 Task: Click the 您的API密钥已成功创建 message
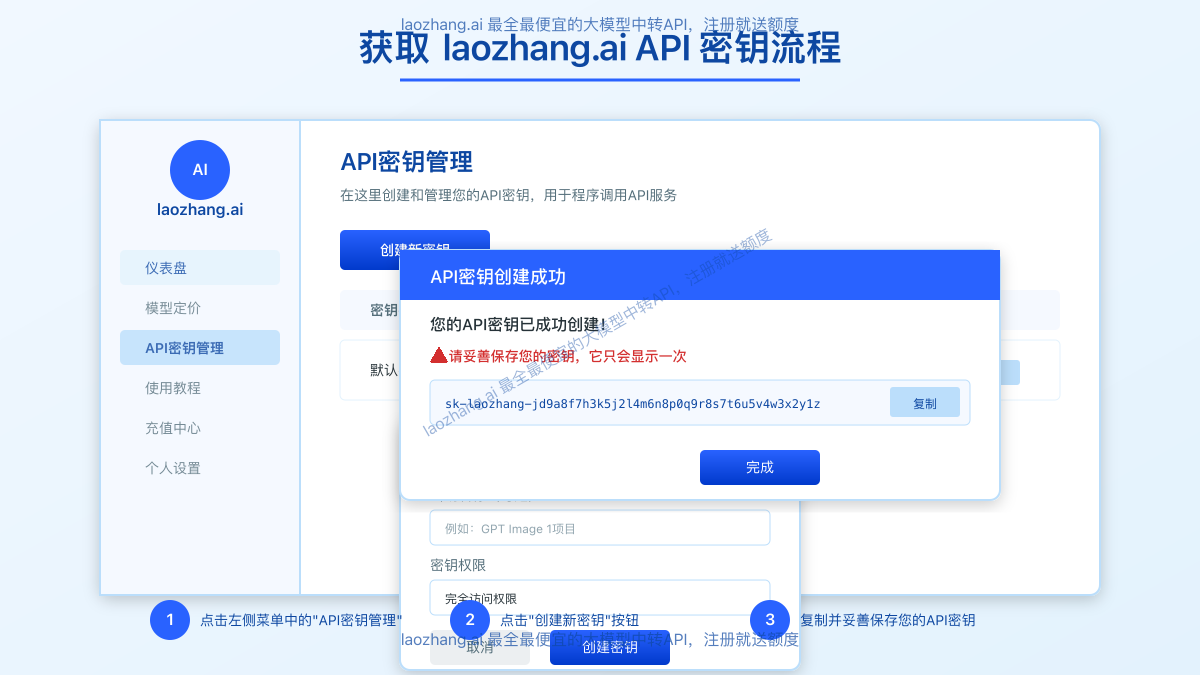click(x=518, y=324)
